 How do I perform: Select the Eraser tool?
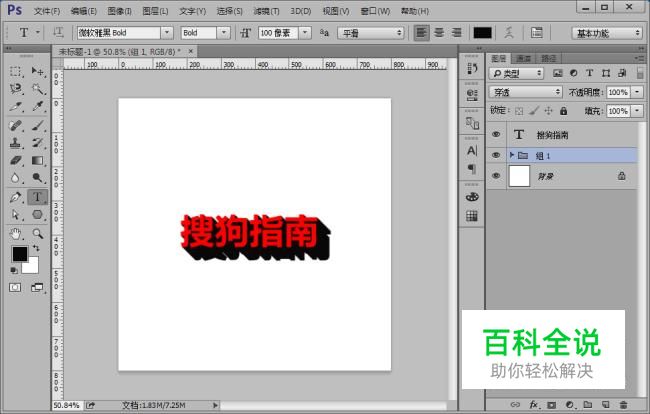pos(16,160)
